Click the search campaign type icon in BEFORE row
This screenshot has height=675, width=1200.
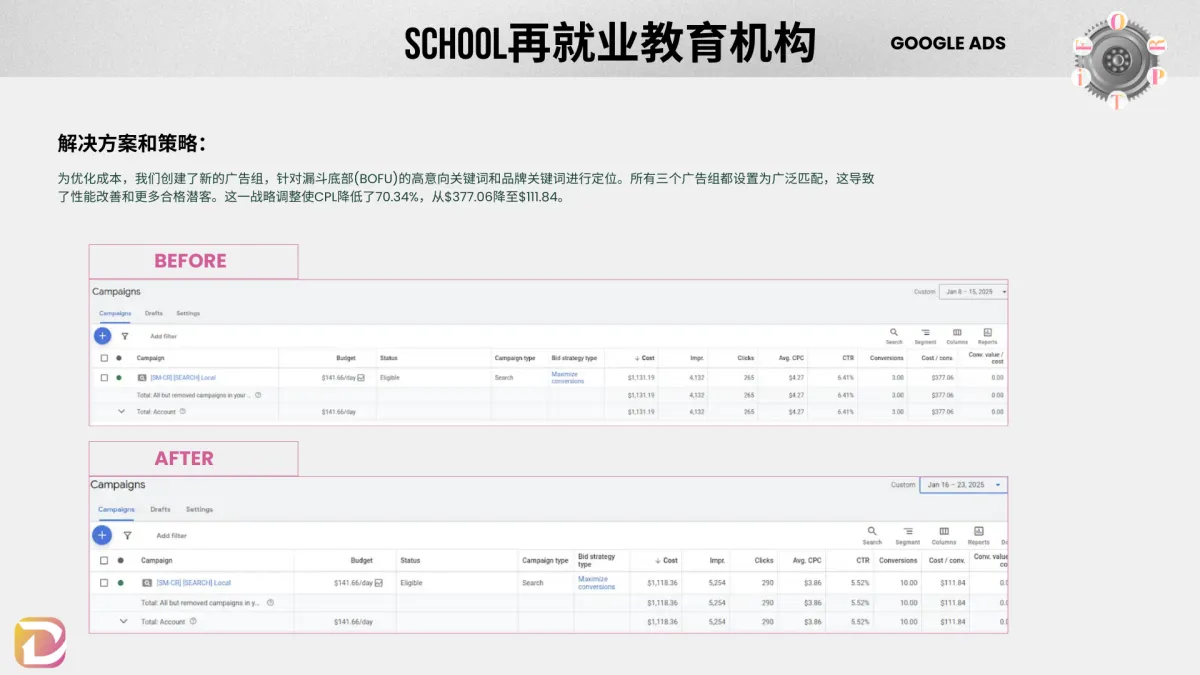click(142, 378)
